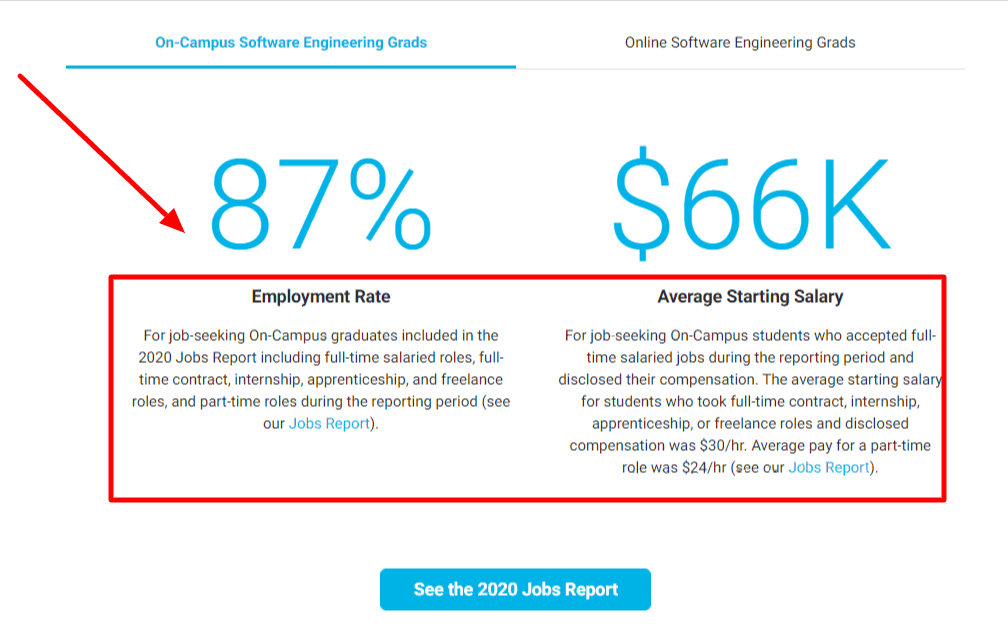Image resolution: width=1008 pixels, height=626 pixels.
Task: Click the tail end of the red arrow
Action: click(x=22, y=78)
